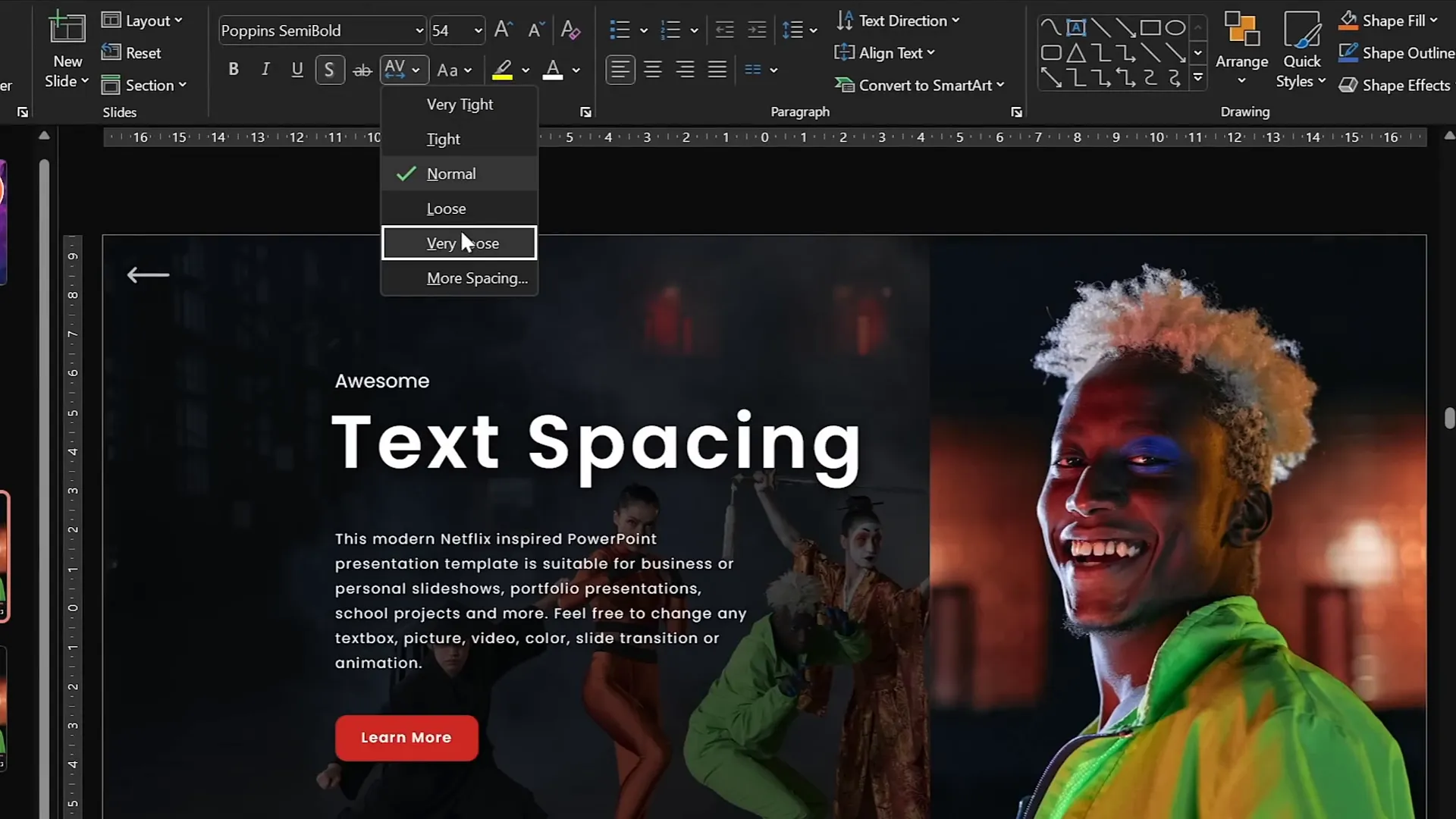Expand the shapes gallery More arrow

click(1198, 77)
